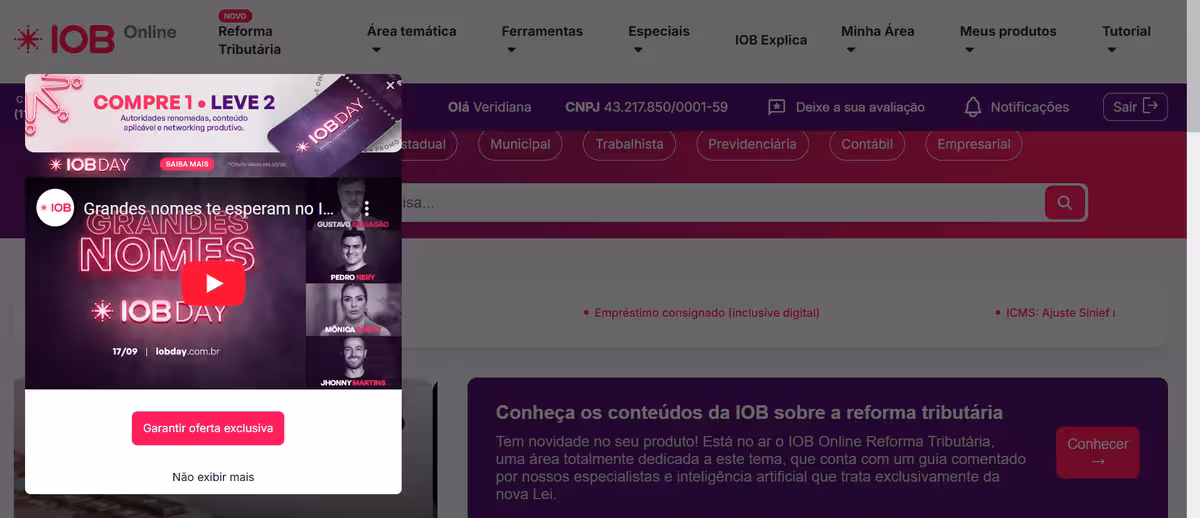The image size is (1200, 518).
Task: Open Notificações bell icon
Action: coord(972,107)
